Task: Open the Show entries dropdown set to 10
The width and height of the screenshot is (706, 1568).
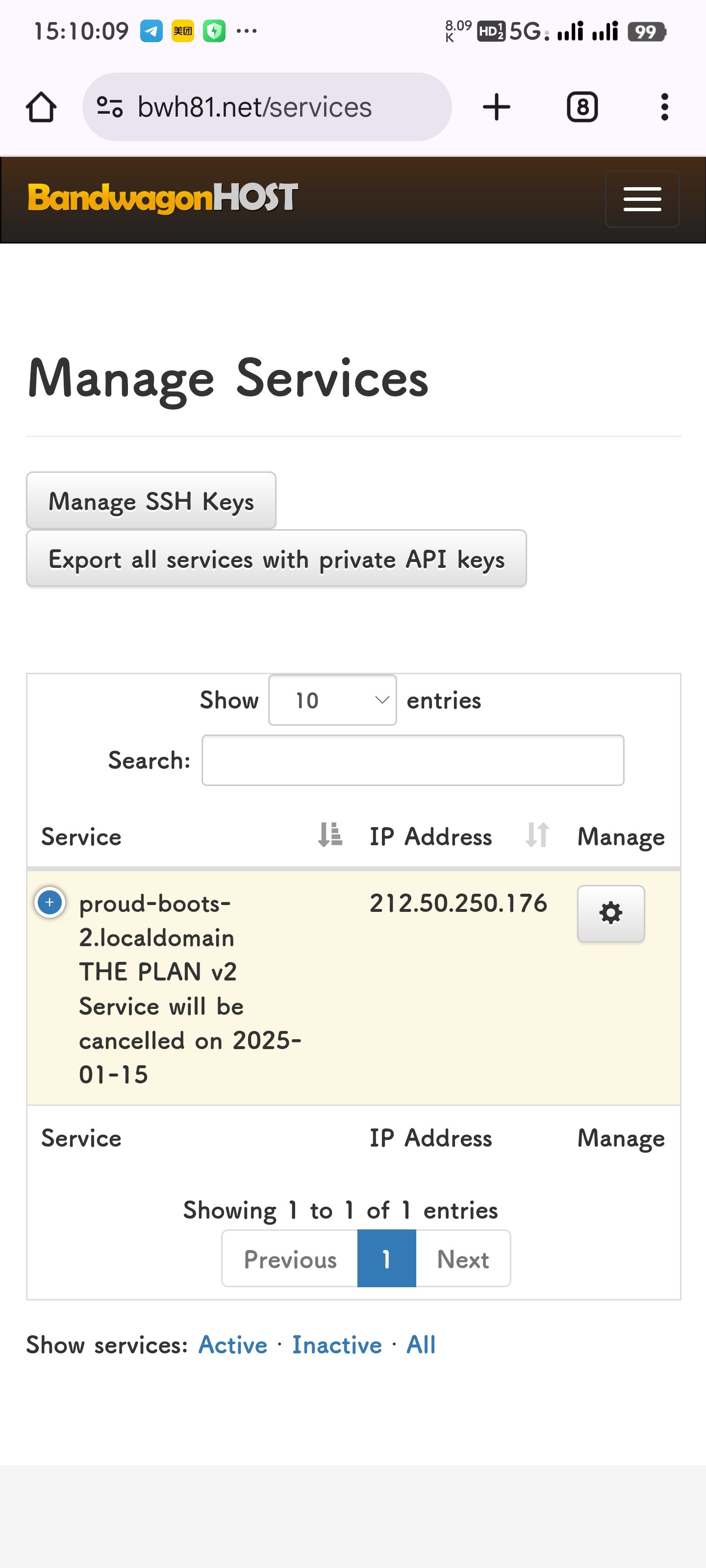Action: click(332, 700)
